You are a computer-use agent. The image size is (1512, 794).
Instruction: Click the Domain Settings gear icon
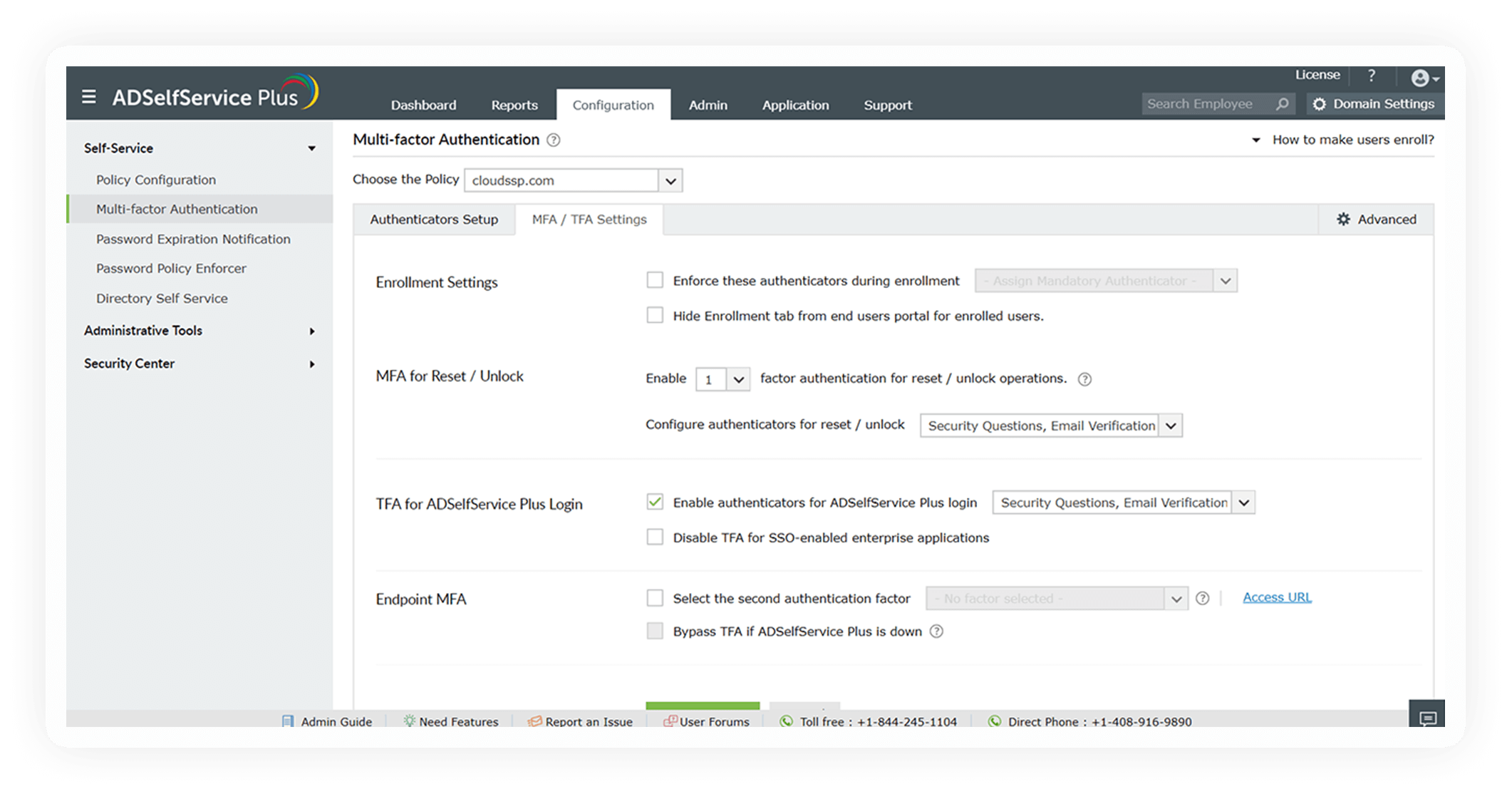tap(1319, 104)
